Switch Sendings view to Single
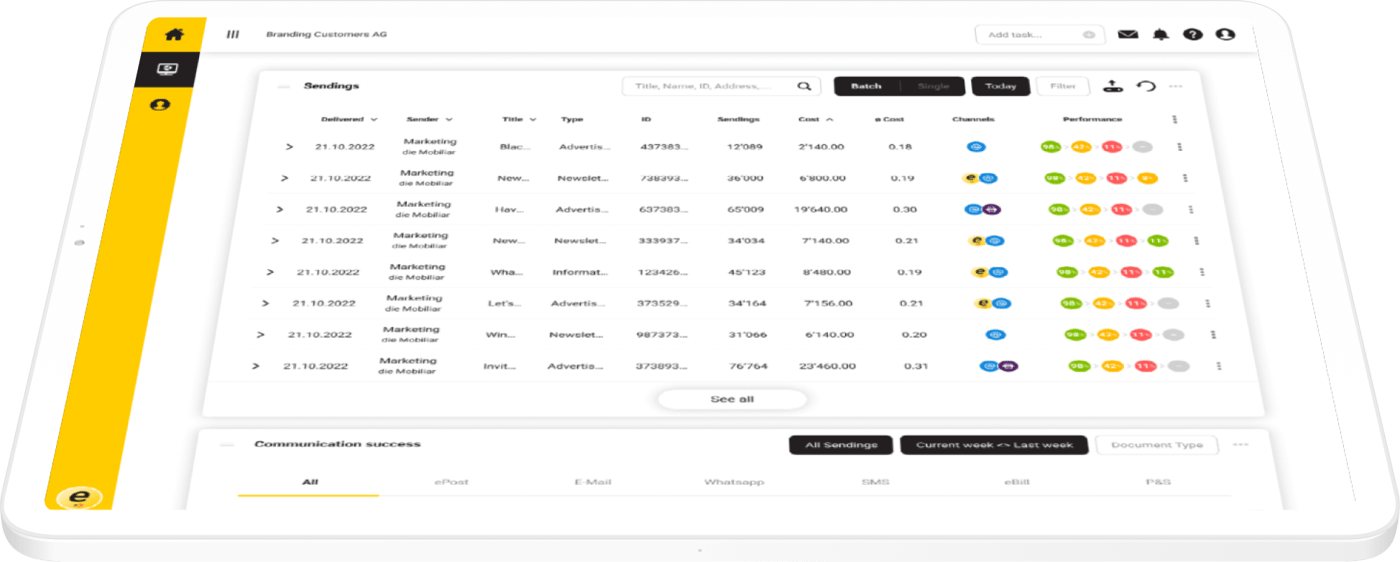 (933, 86)
